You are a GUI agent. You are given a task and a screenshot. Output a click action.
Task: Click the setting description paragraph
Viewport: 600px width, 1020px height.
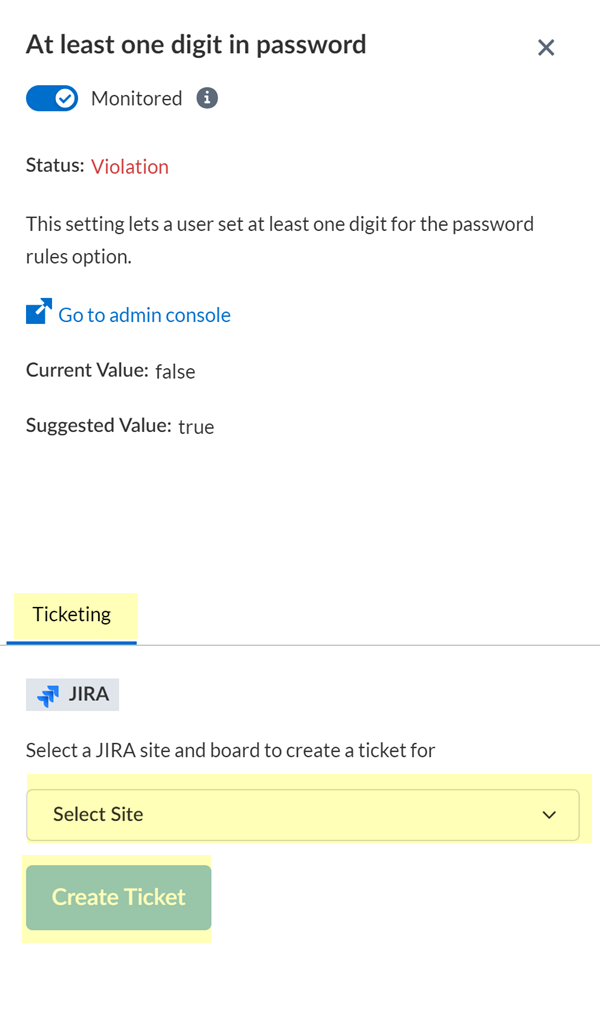[280, 239]
